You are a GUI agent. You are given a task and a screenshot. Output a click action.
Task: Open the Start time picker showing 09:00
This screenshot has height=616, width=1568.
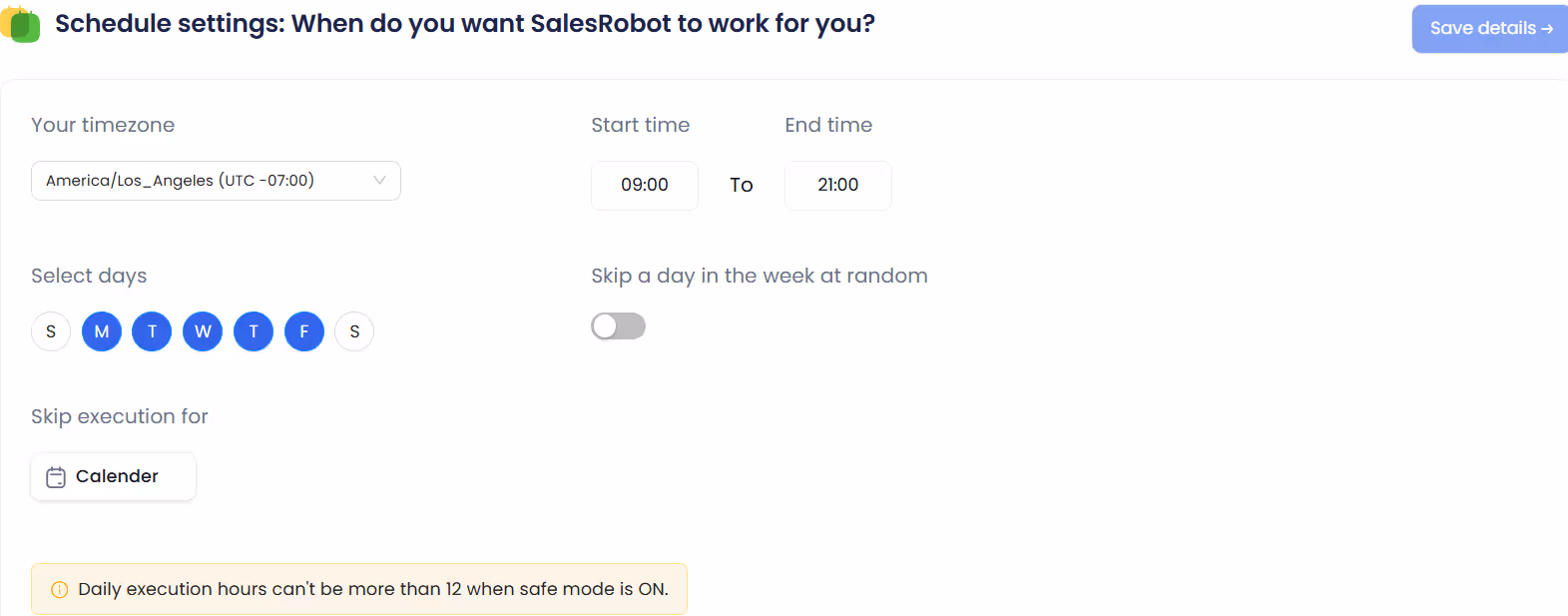(644, 185)
